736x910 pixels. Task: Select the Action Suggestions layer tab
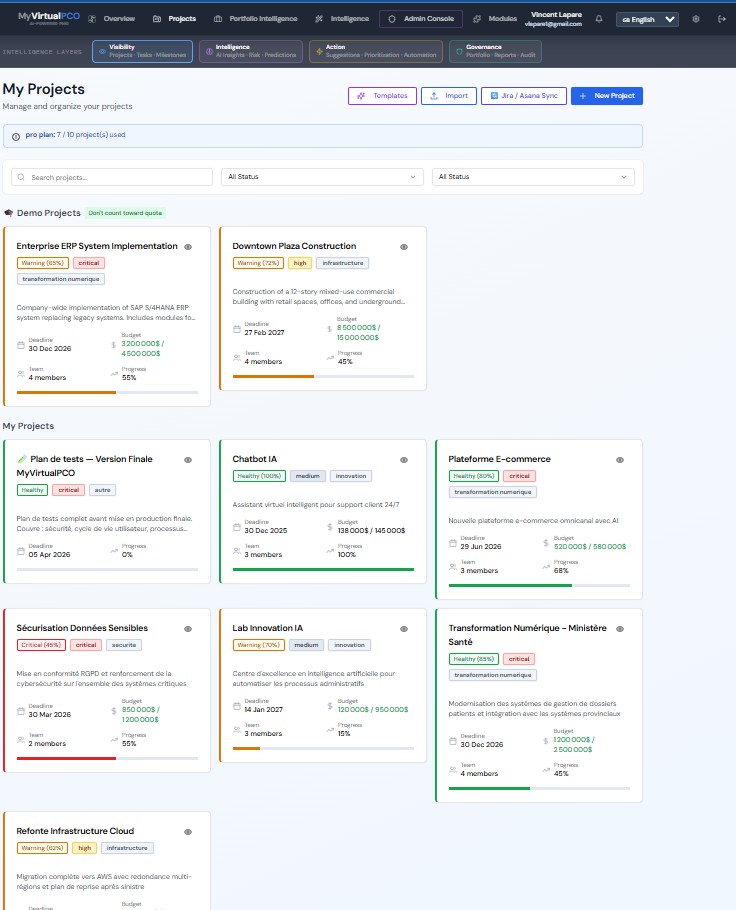click(x=376, y=51)
